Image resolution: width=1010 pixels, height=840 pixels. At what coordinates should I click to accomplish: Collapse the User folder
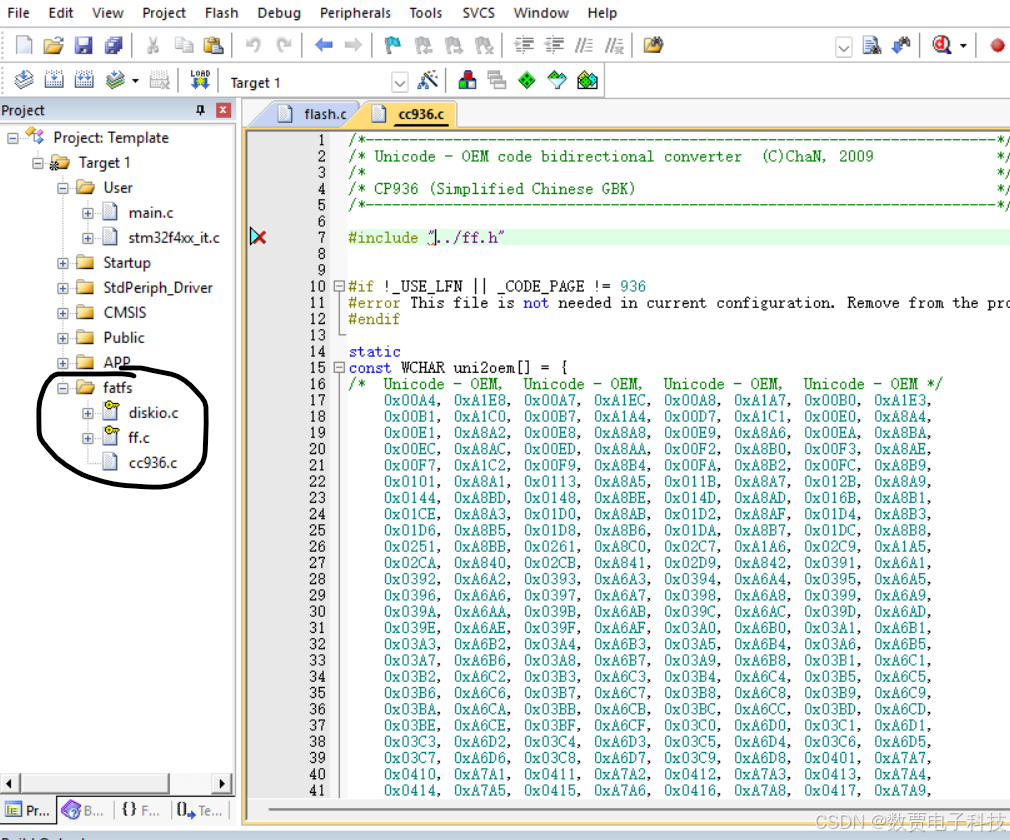[62, 188]
